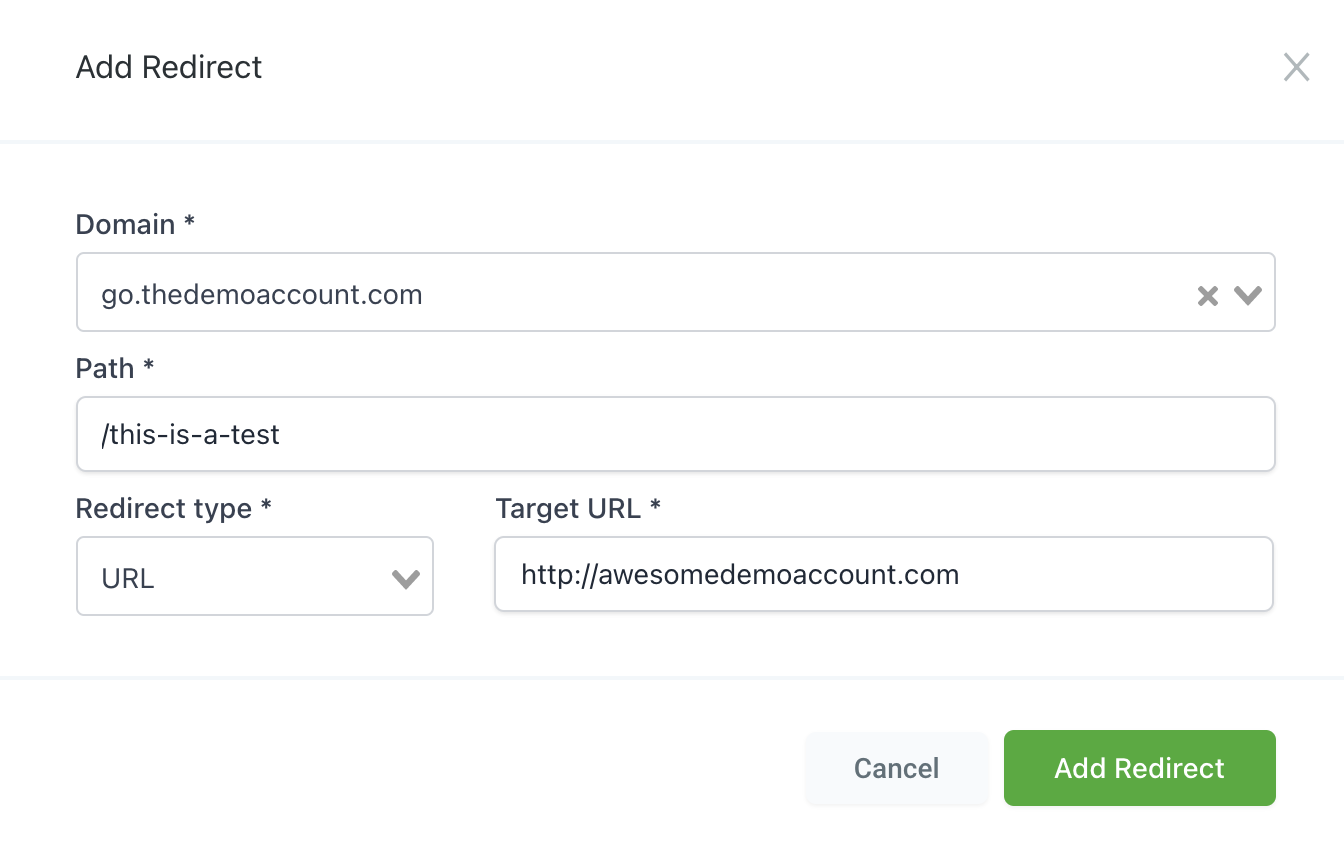Select the URL value in Redirect type
The height and width of the screenshot is (846, 1344).
128,578
